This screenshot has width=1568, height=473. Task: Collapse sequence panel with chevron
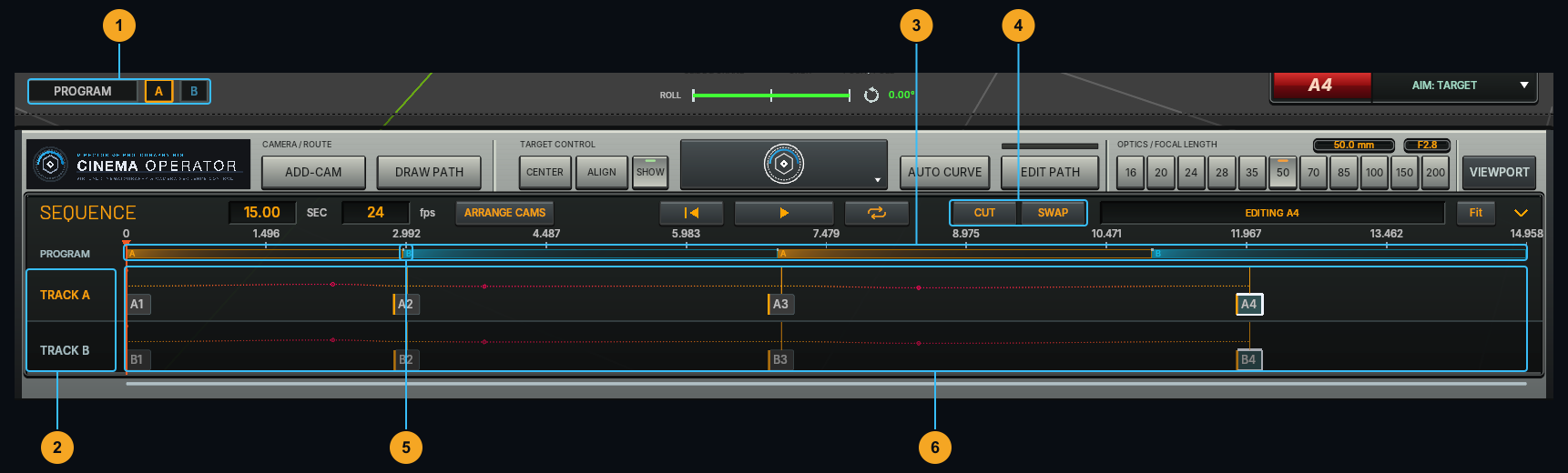click(1521, 213)
